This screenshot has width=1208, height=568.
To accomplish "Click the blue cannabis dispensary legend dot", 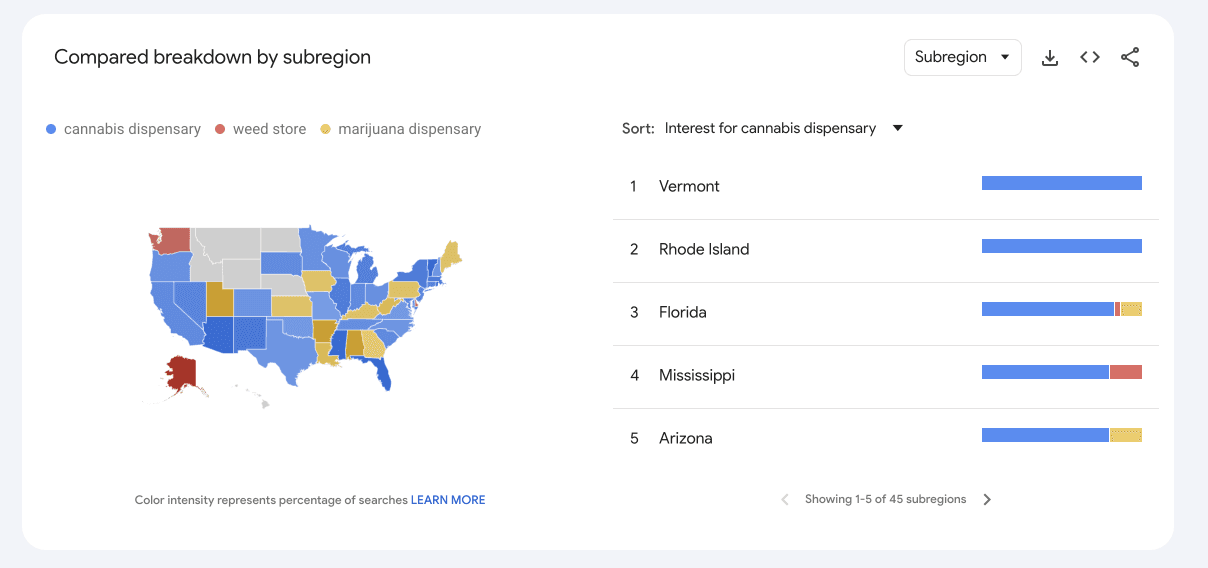I will pyautogui.click(x=51, y=129).
